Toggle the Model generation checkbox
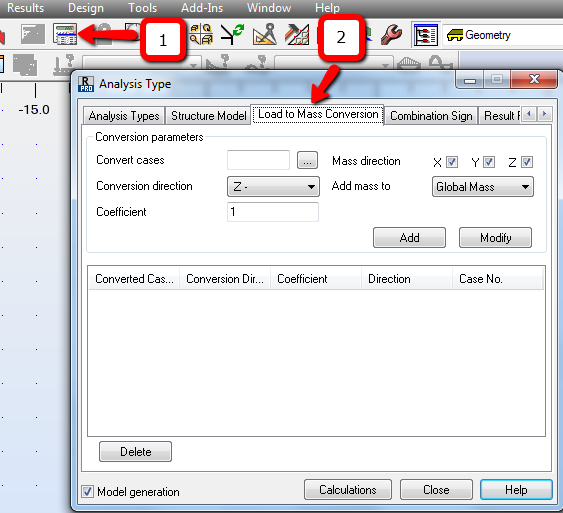 tap(87, 491)
